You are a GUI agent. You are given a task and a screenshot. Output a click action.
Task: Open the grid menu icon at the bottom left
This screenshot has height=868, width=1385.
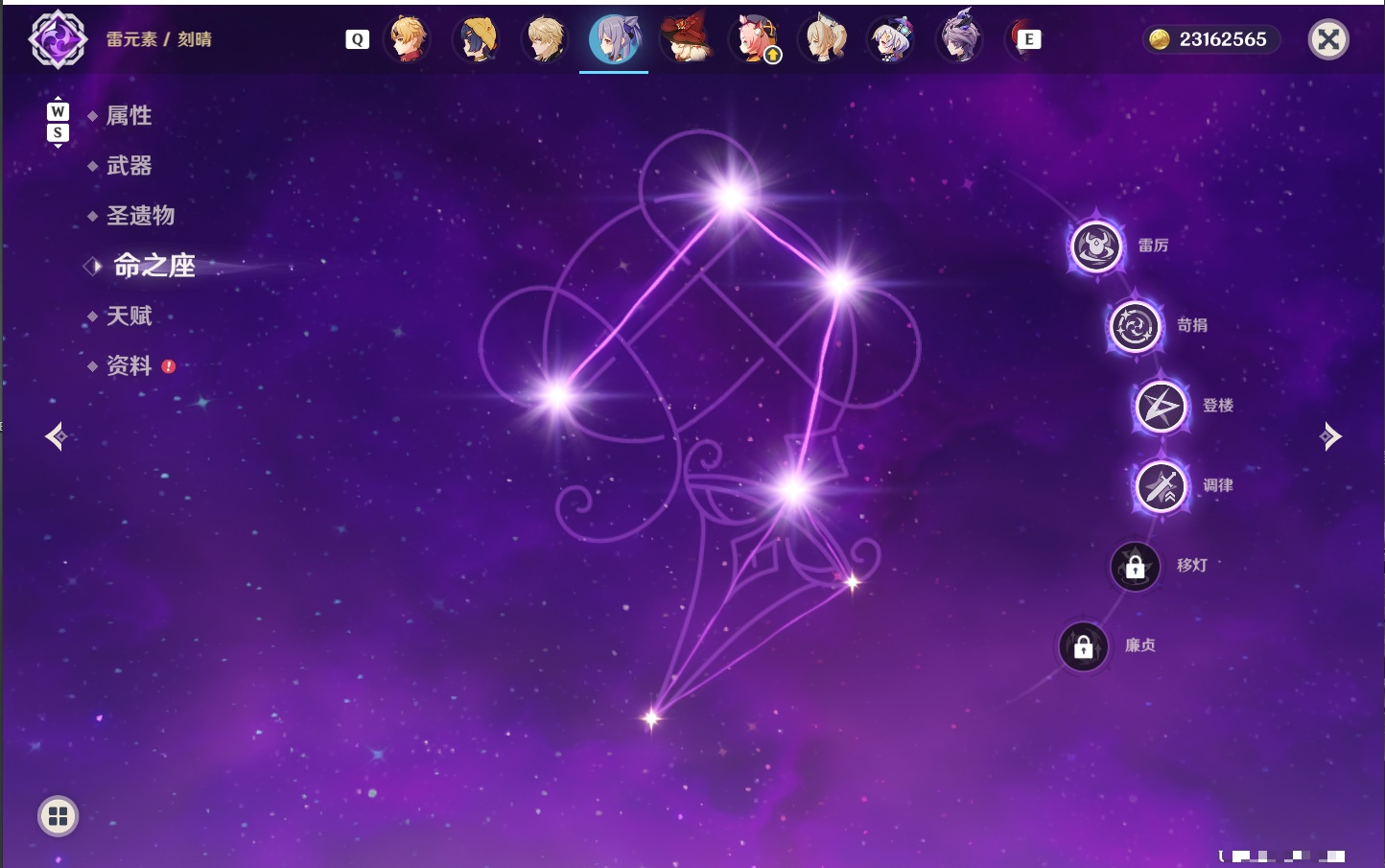point(58,816)
